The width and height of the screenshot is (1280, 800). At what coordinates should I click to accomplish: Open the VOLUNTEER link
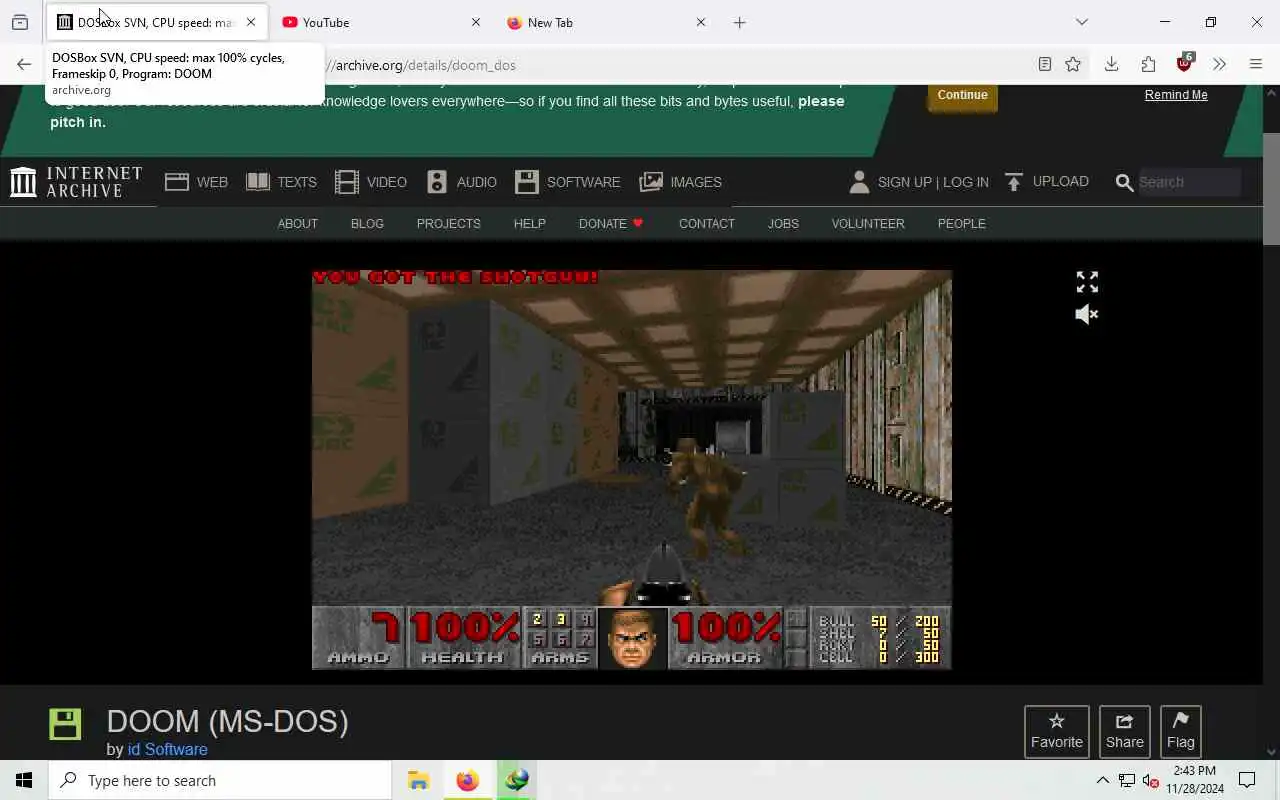click(868, 224)
